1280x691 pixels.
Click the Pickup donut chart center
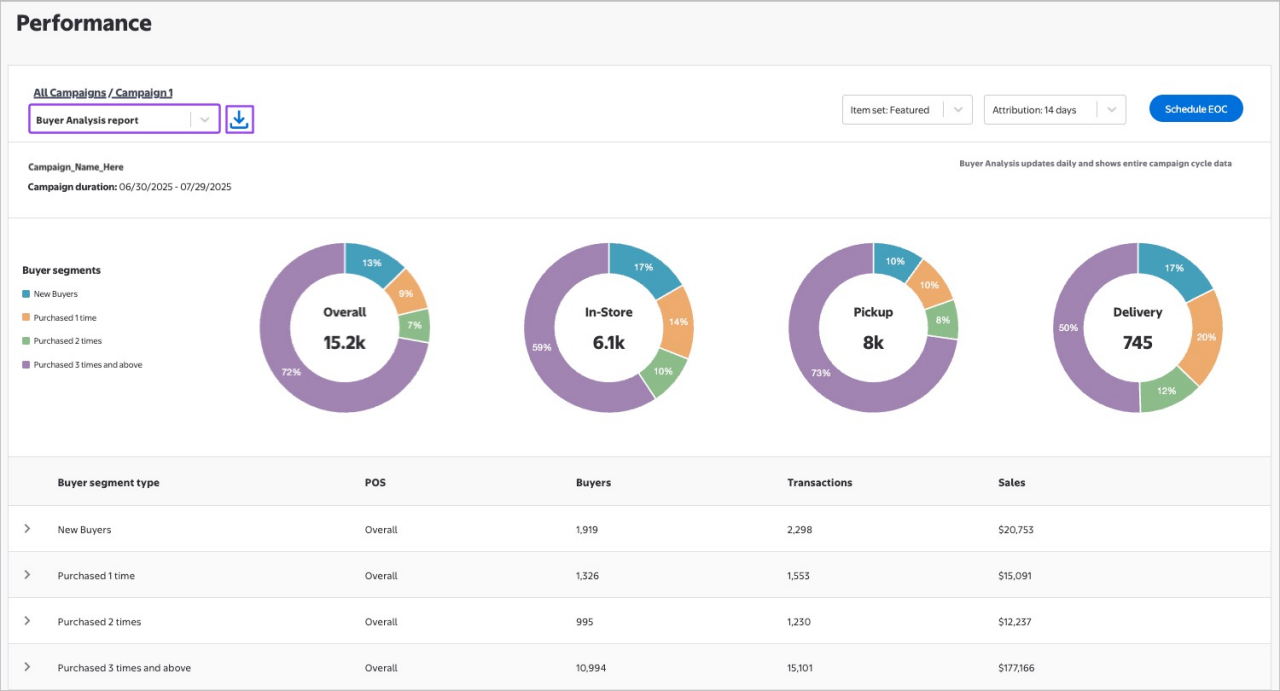click(x=872, y=326)
